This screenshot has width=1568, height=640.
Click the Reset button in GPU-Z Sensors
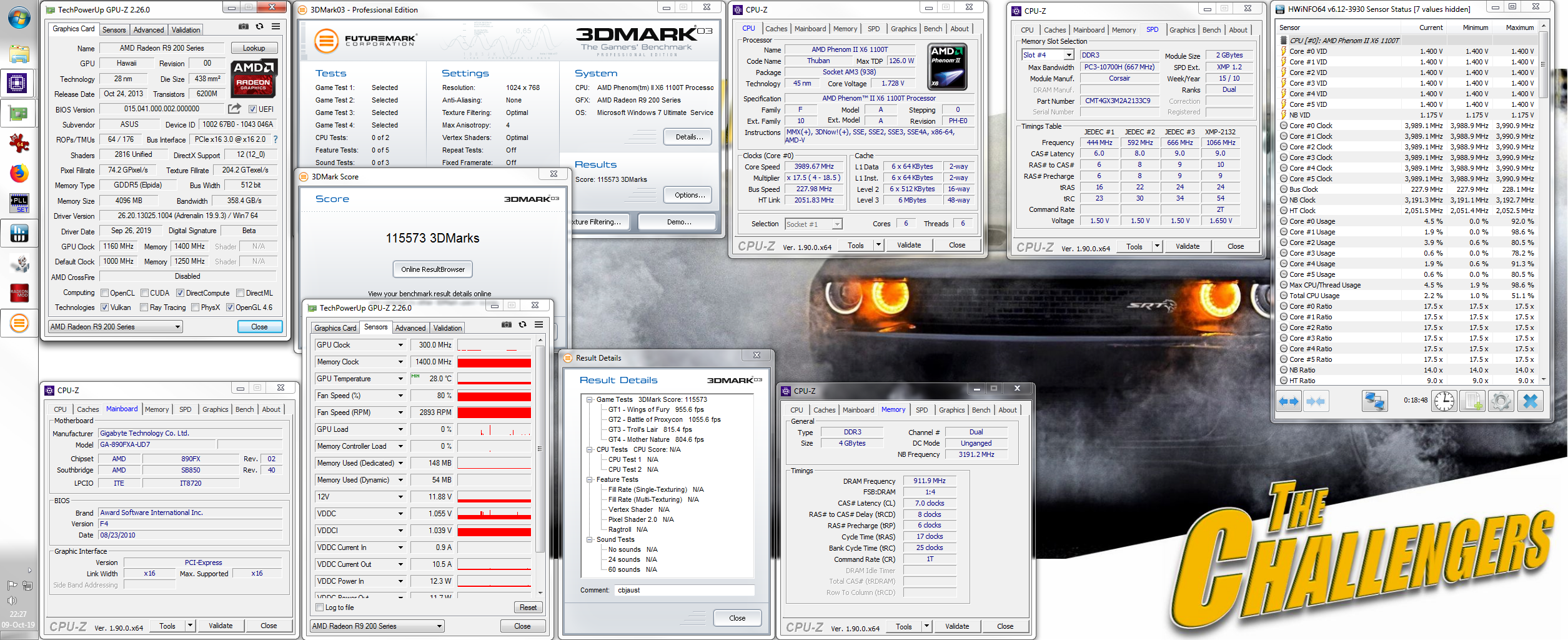tap(528, 607)
